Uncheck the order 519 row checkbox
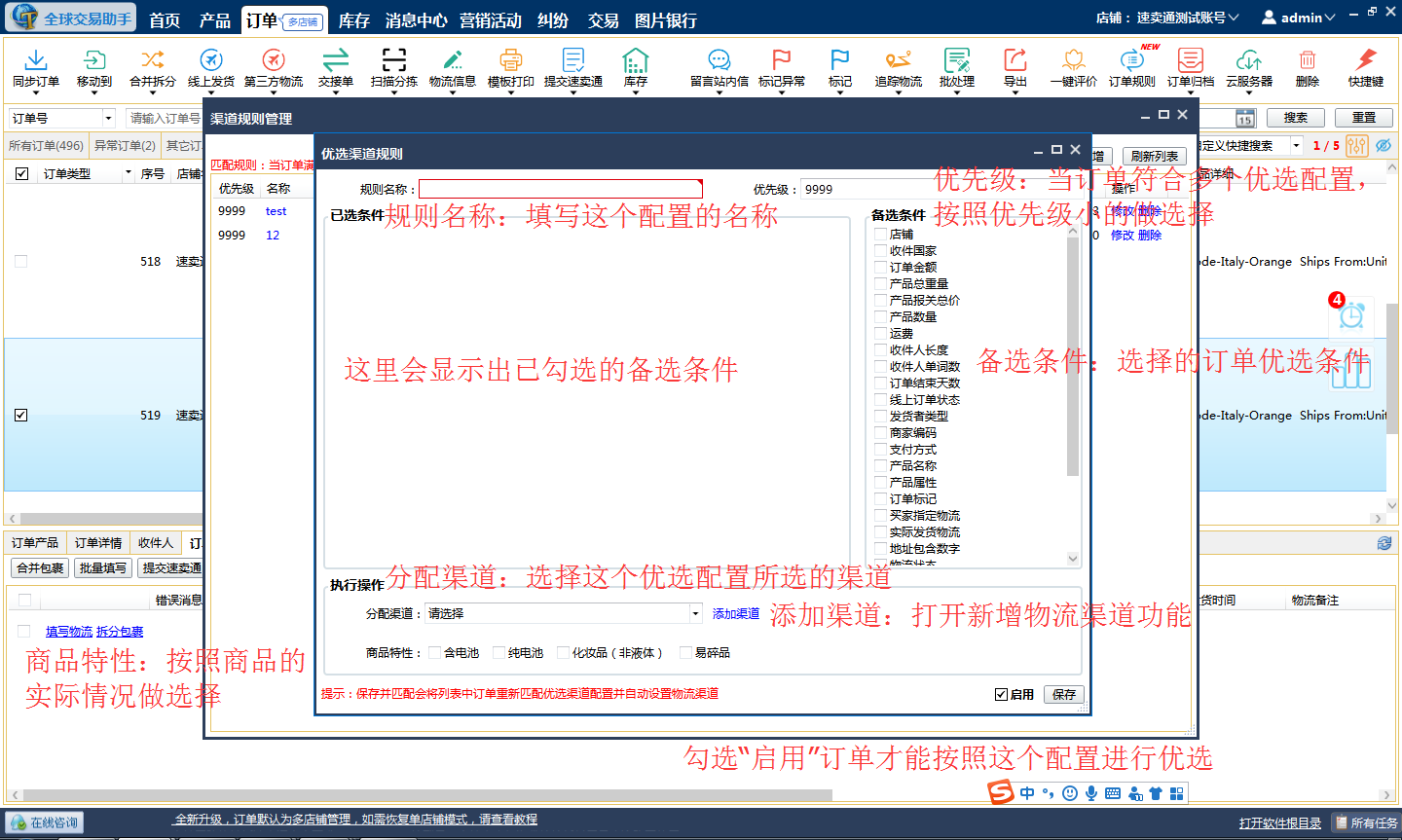Screen dimensions: 1402x840 coord(21,415)
